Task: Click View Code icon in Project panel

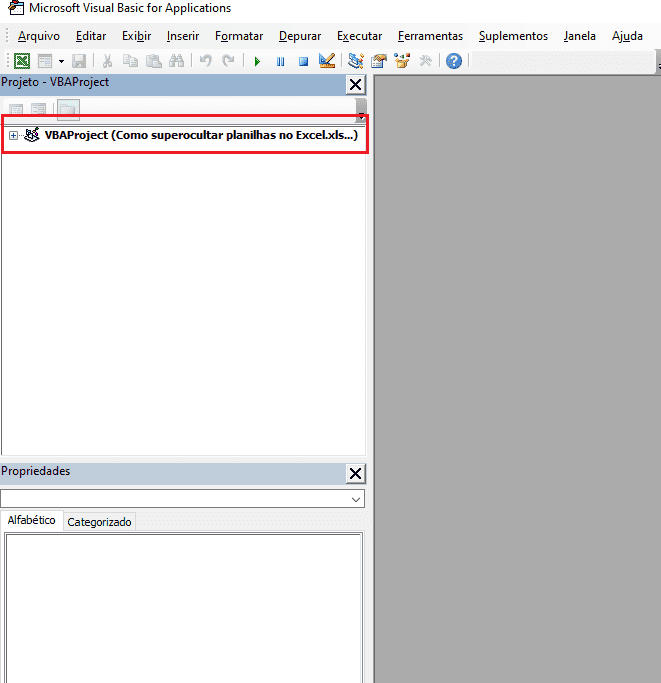Action: (17, 109)
